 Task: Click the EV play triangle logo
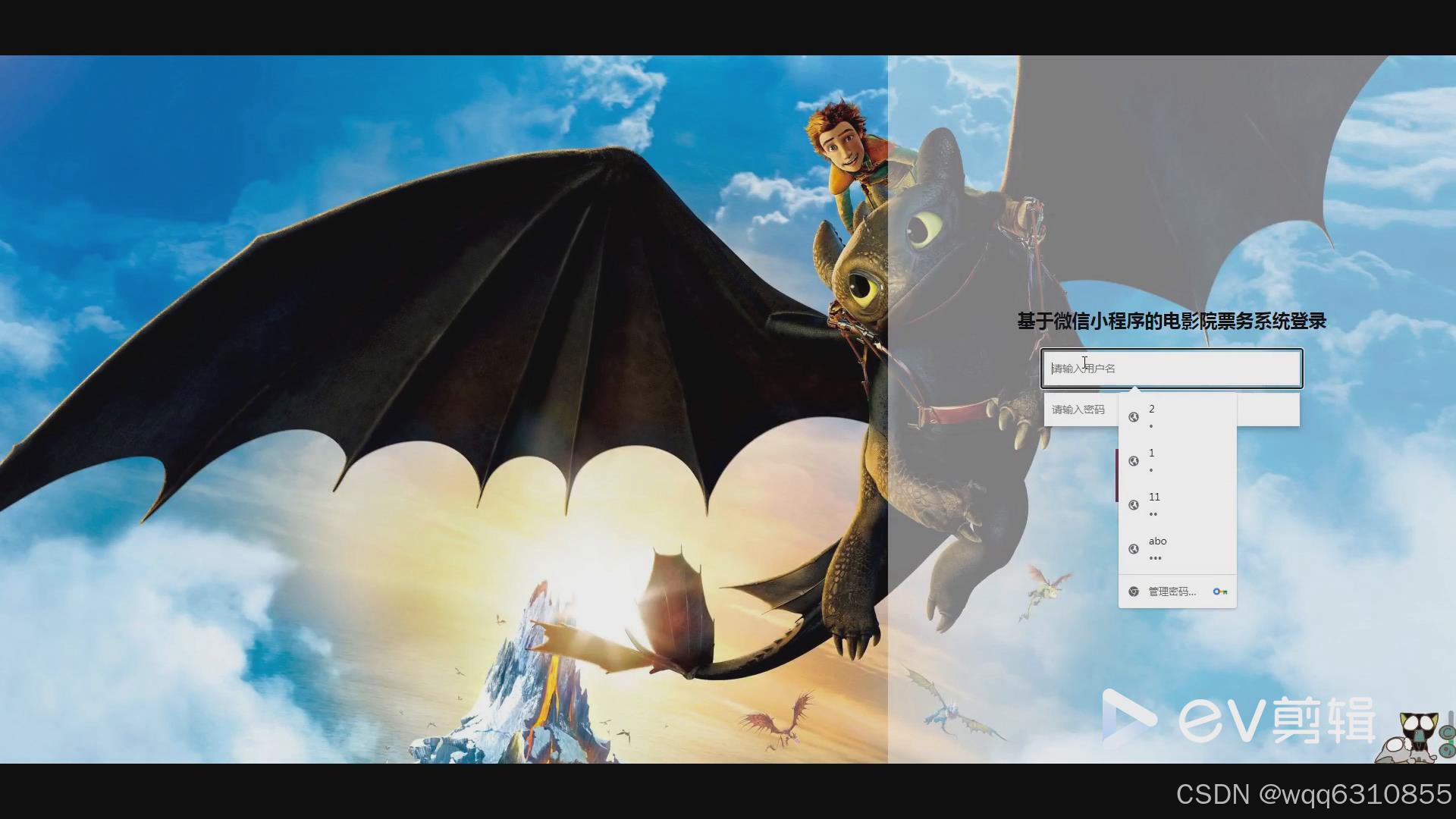pyautogui.click(x=1127, y=715)
